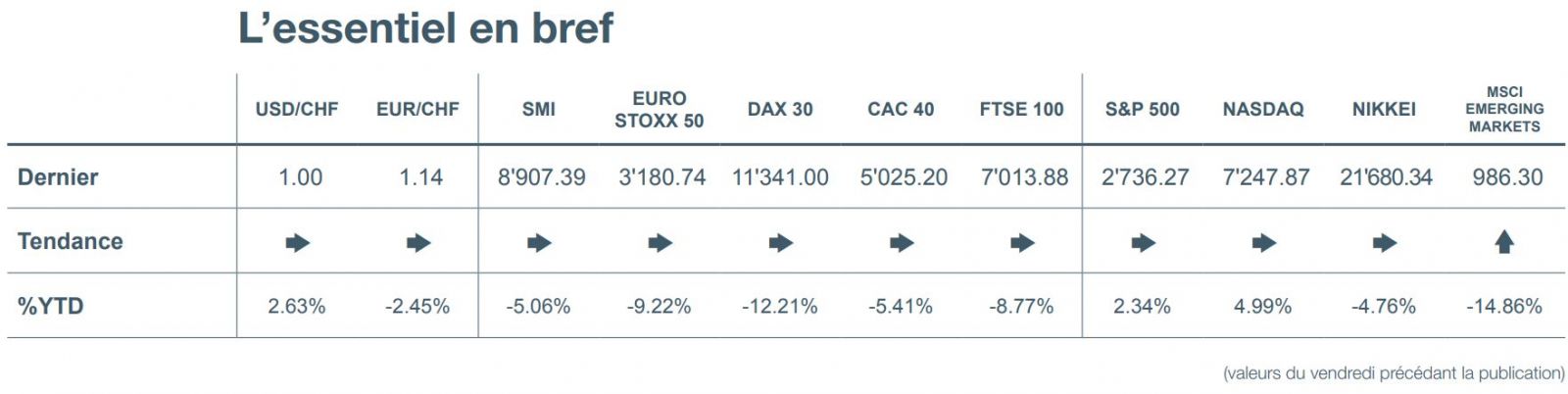The width and height of the screenshot is (1568, 394).
Task: Click the NIKKEI trend arrow icon
Action: (x=1385, y=242)
